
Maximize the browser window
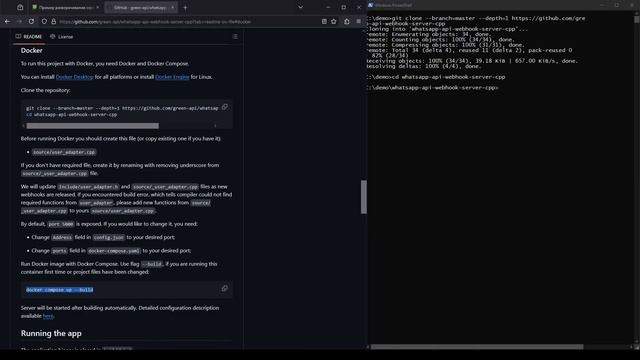coord(344,7)
